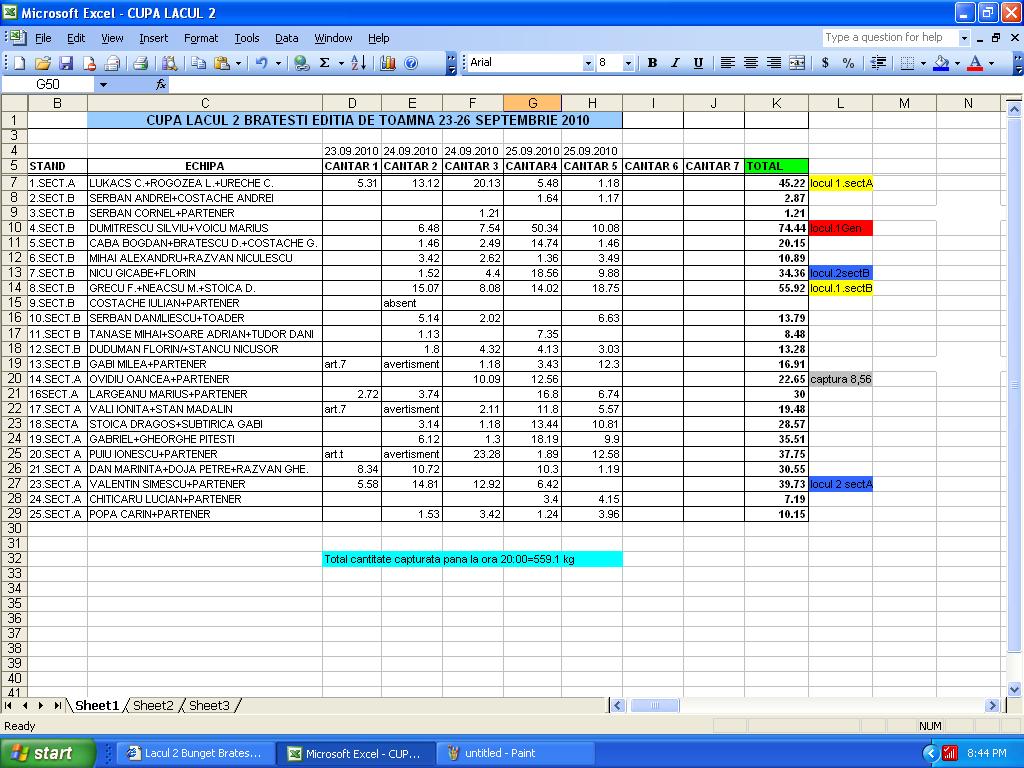
Task: Click the AutoSum sigma icon
Action: coord(324,63)
